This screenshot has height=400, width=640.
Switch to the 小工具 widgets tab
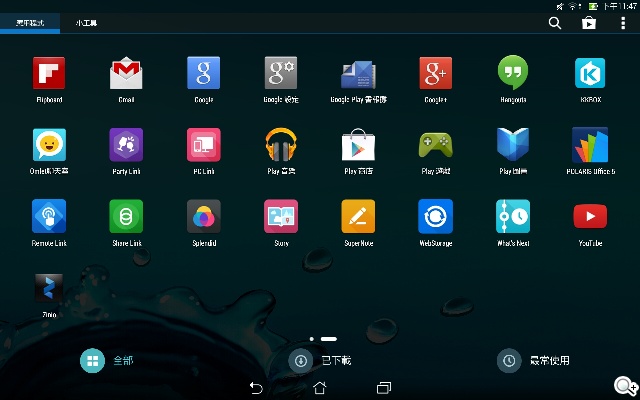[x=86, y=22]
